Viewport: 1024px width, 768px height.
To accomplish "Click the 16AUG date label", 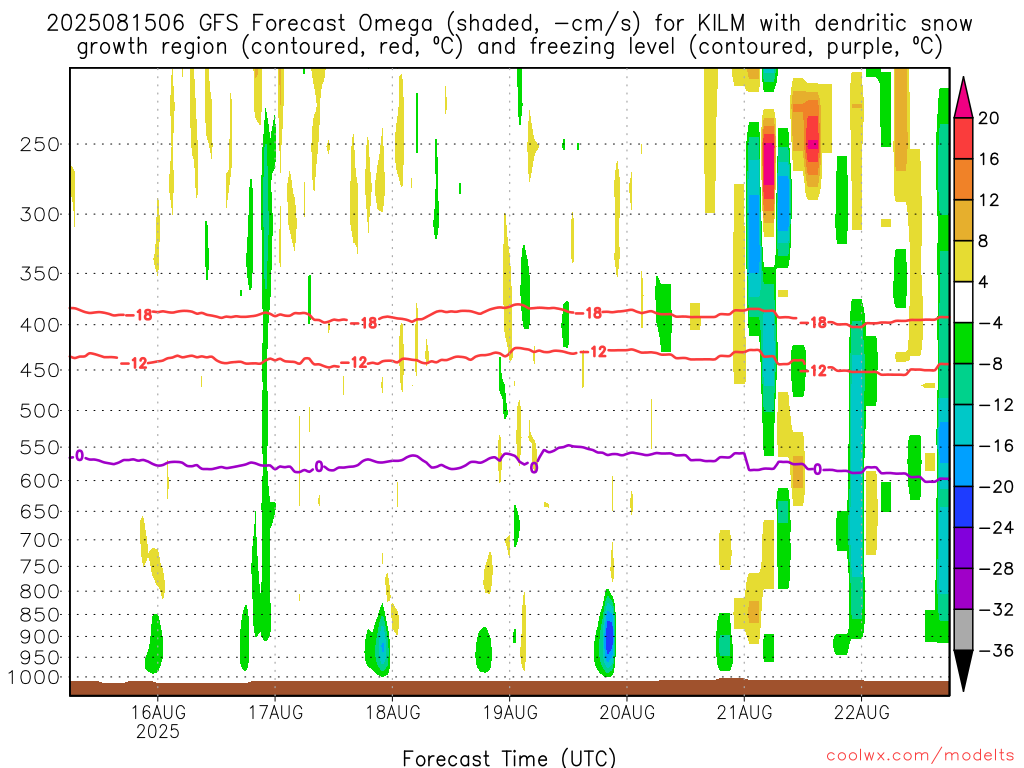I will 158,712.
